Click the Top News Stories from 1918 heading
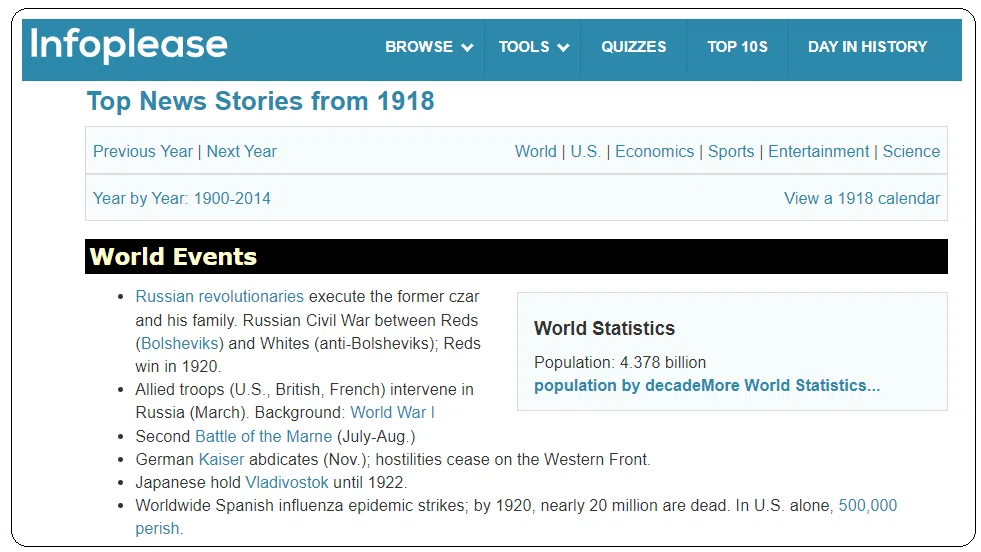 [260, 101]
